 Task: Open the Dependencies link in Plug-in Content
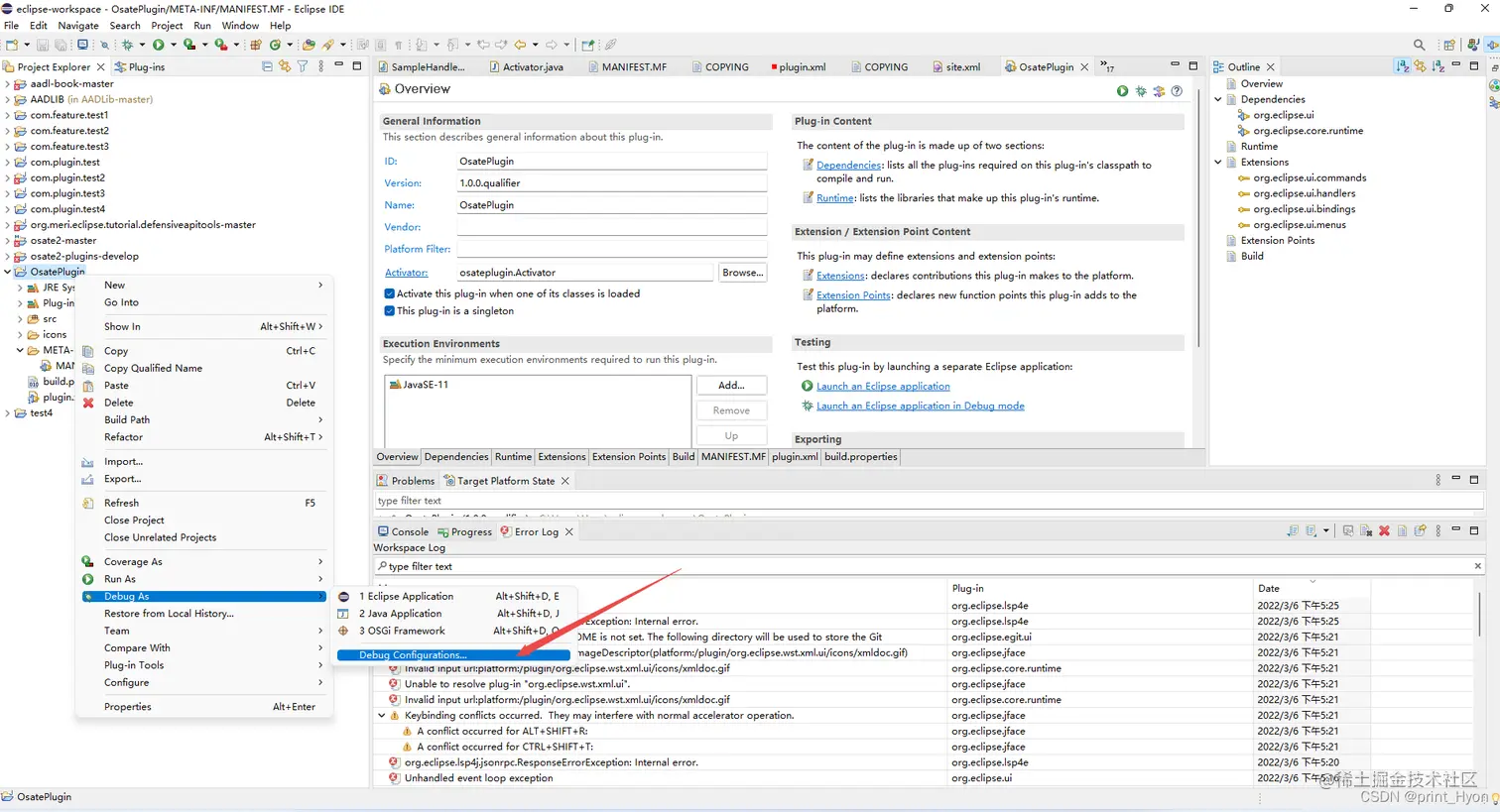(849, 166)
